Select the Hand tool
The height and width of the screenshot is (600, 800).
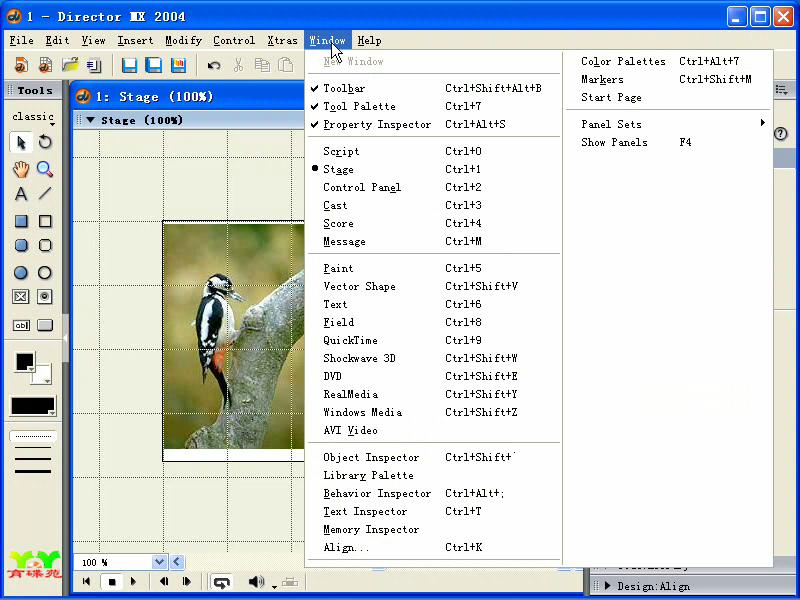coord(21,169)
